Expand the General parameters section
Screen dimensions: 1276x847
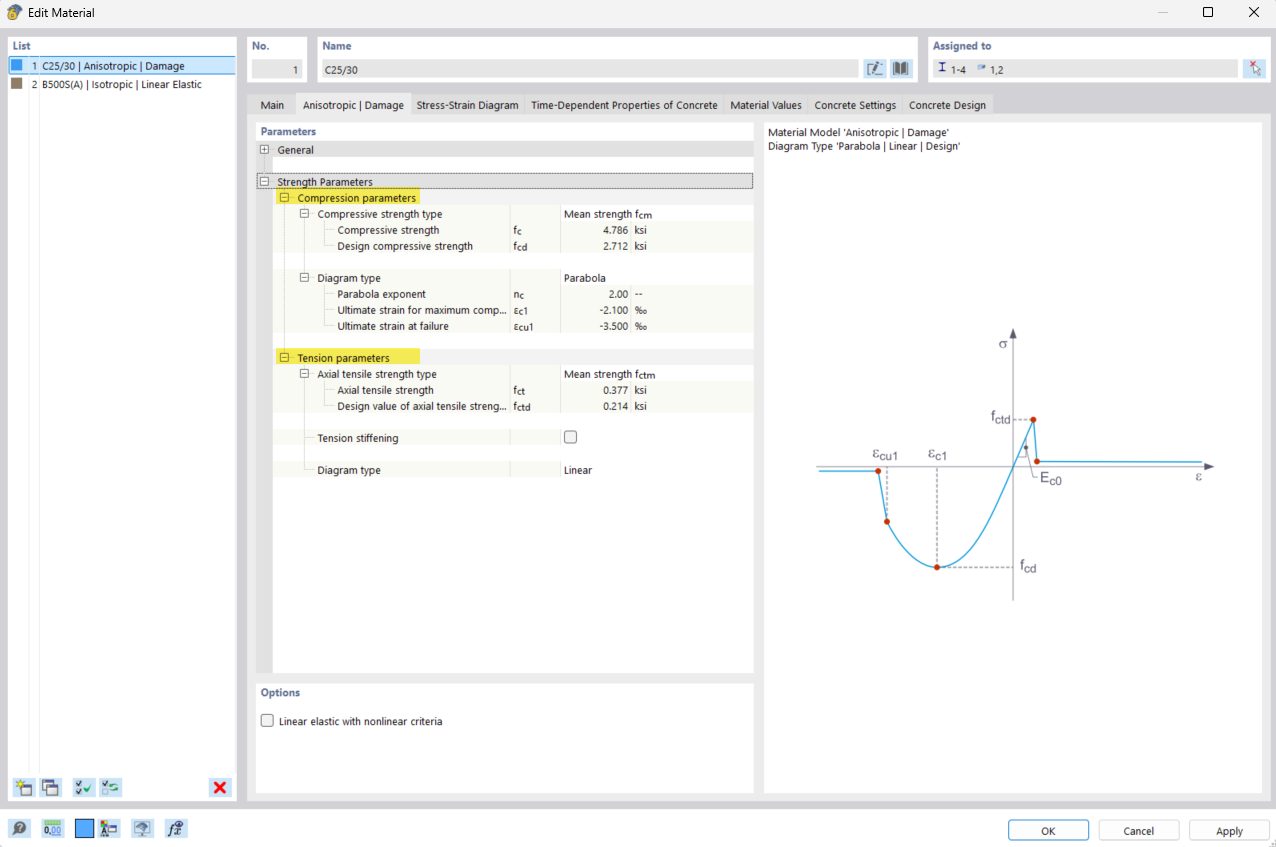pyautogui.click(x=264, y=148)
